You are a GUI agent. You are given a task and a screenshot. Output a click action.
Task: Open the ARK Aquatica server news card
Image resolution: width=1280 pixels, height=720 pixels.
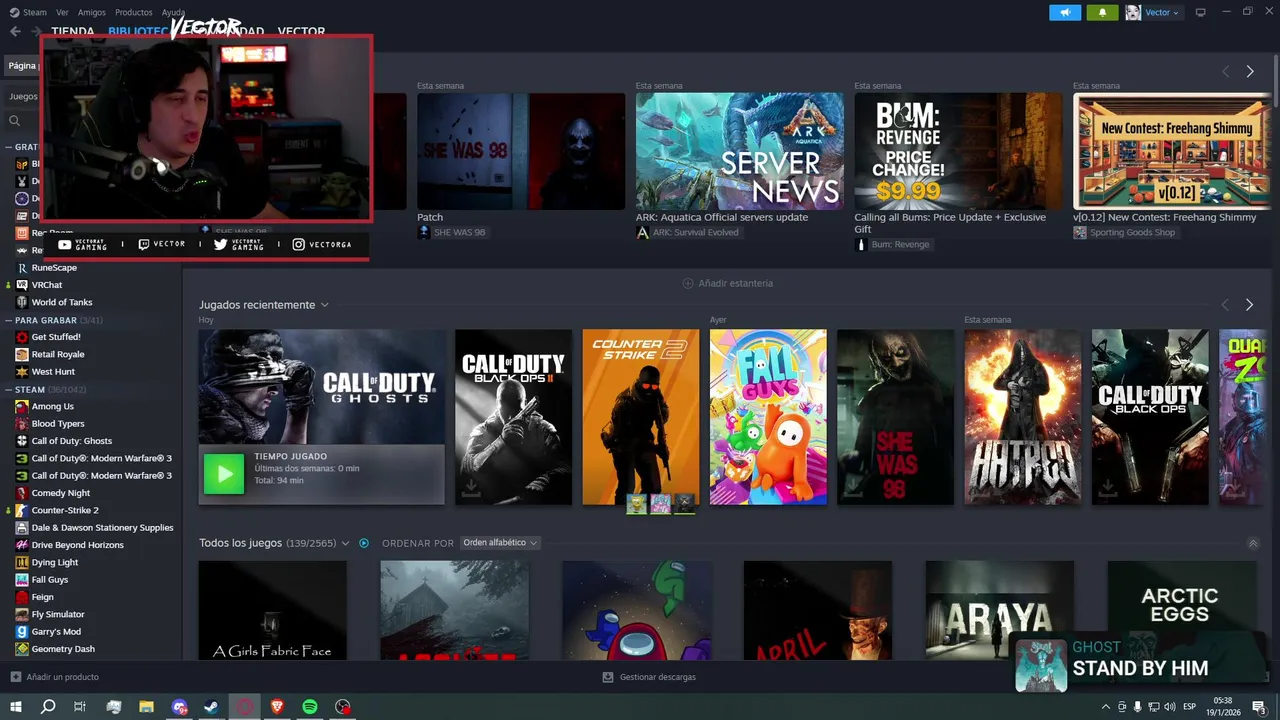point(739,151)
